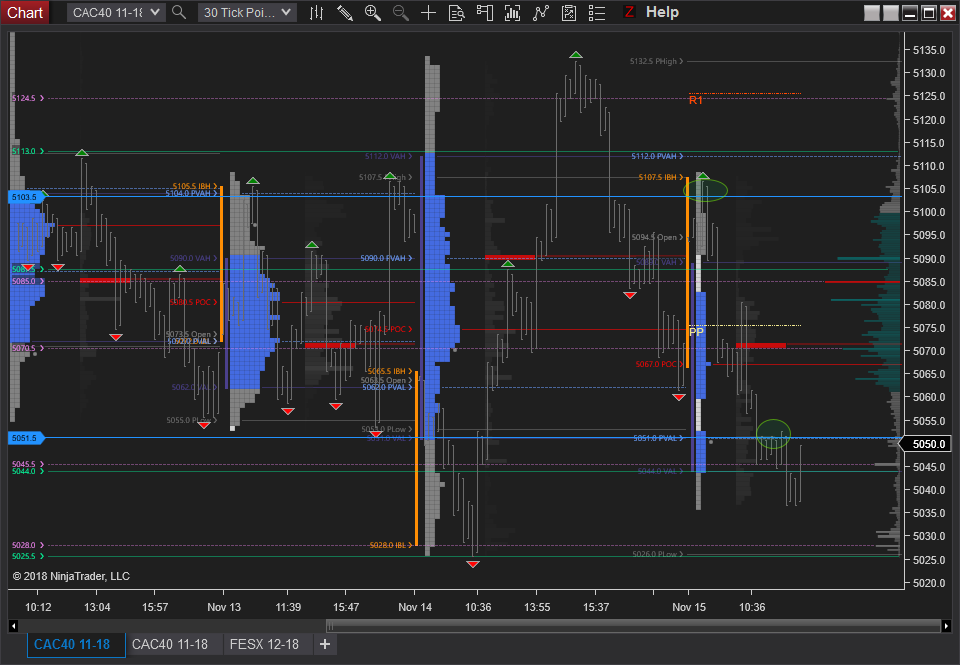Click the 5070.5 level label on left
The width and height of the screenshot is (960, 665).
click(x=28, y=348)
